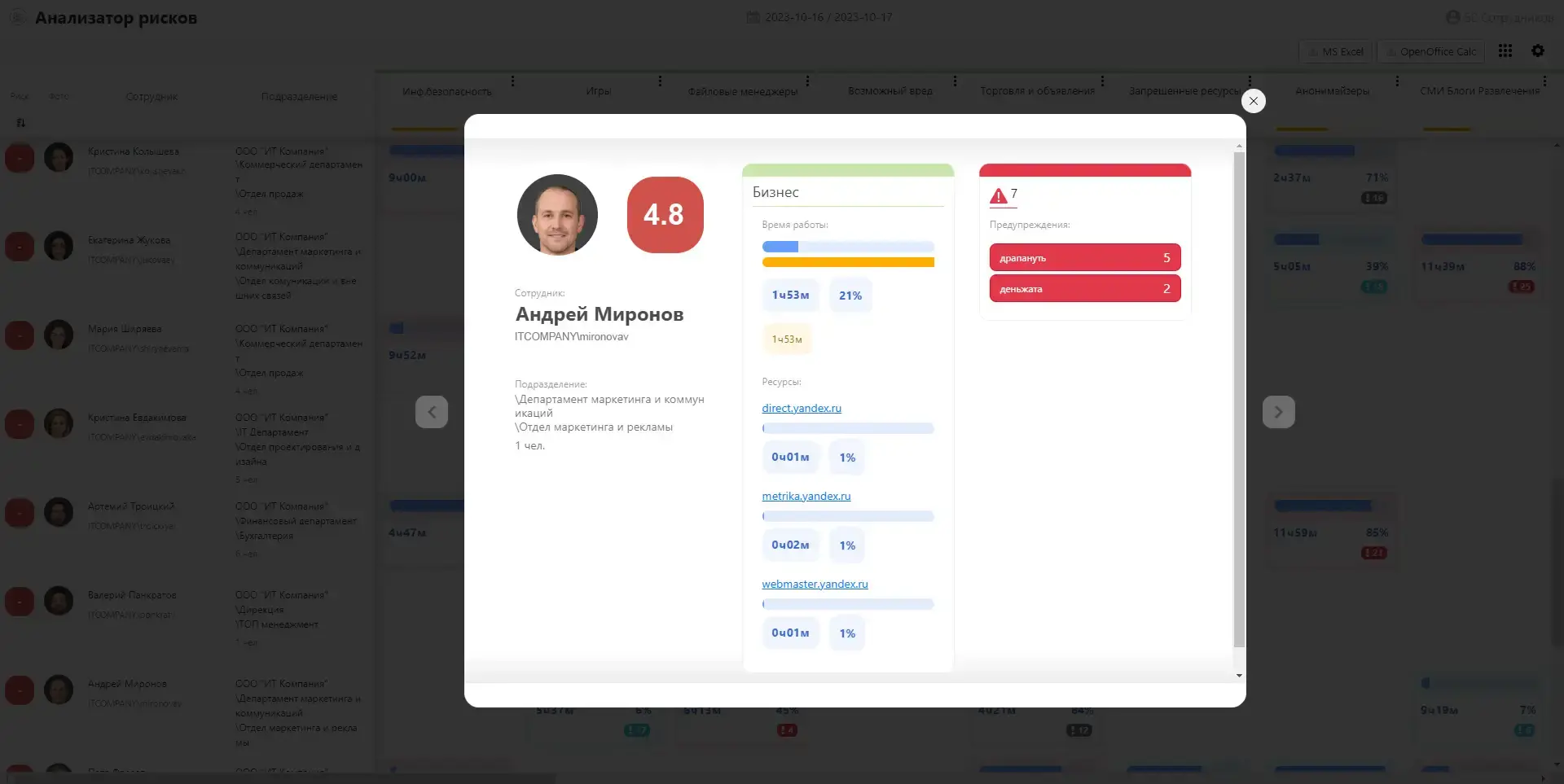
Task: Click the scroll down arrow in popup
Action: point(1239,676)
